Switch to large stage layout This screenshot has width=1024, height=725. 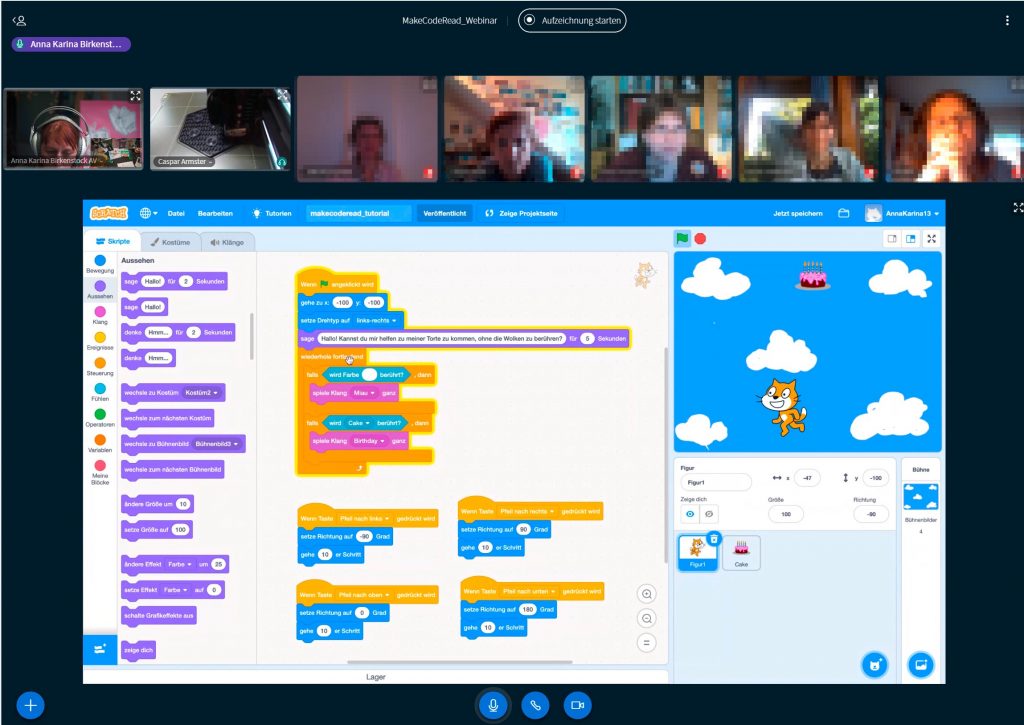[910, 238]
